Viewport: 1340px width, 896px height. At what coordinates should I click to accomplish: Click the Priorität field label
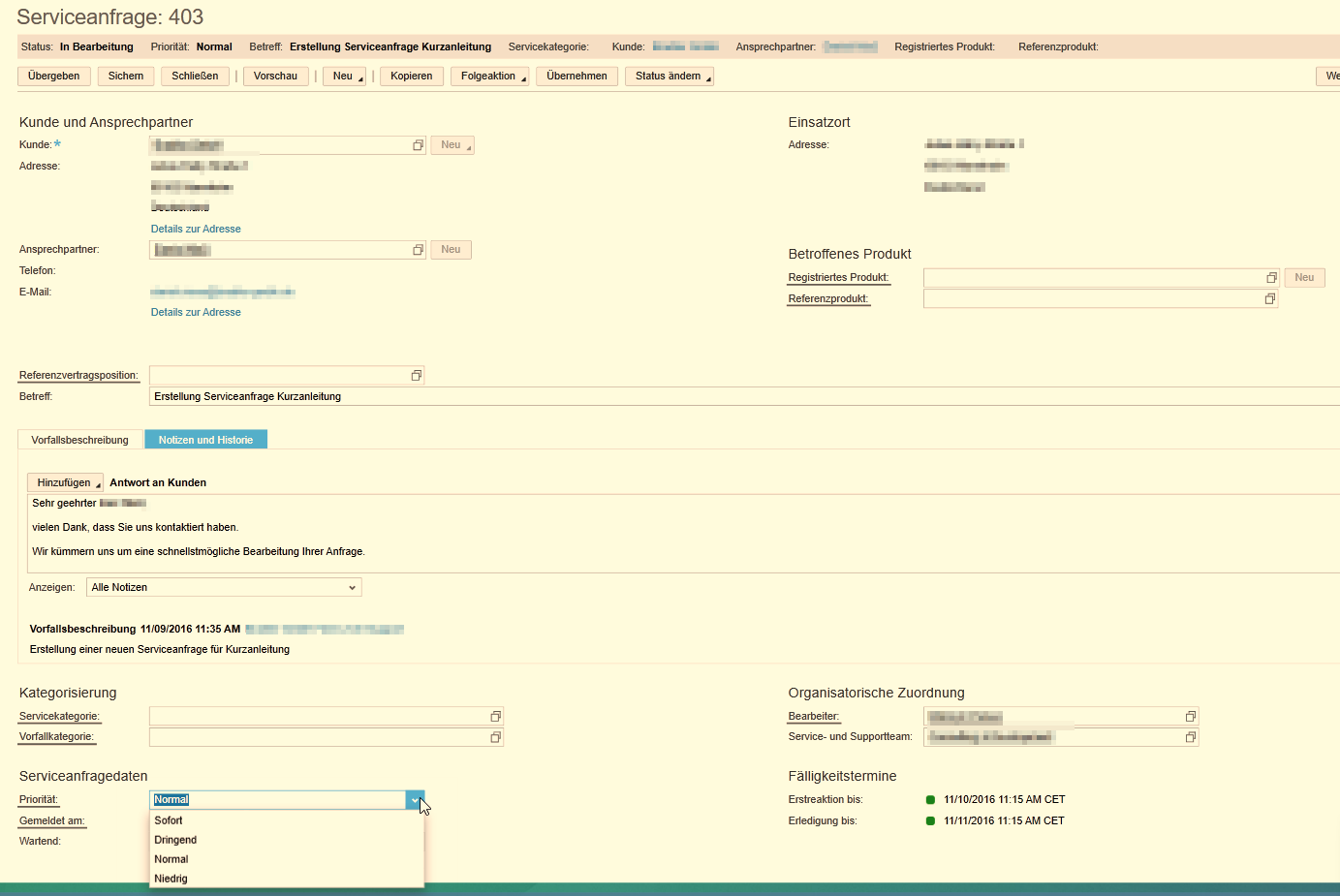pyautogui.click(x=39, y=800)
